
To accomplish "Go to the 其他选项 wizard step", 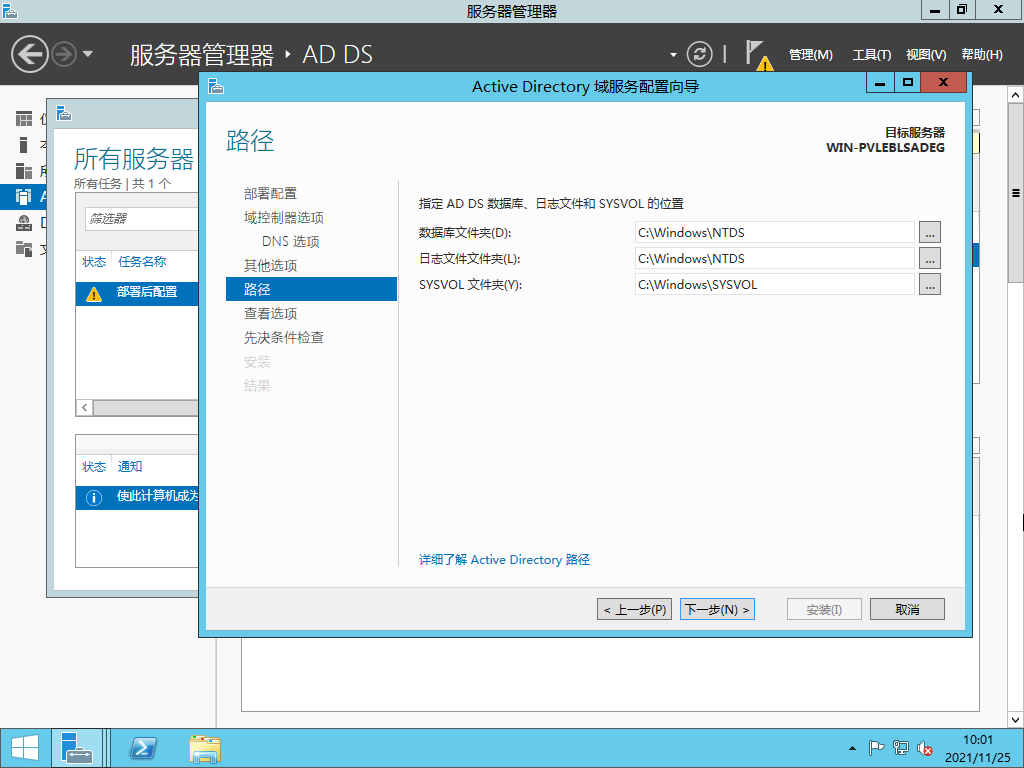I will coord(270,266).
